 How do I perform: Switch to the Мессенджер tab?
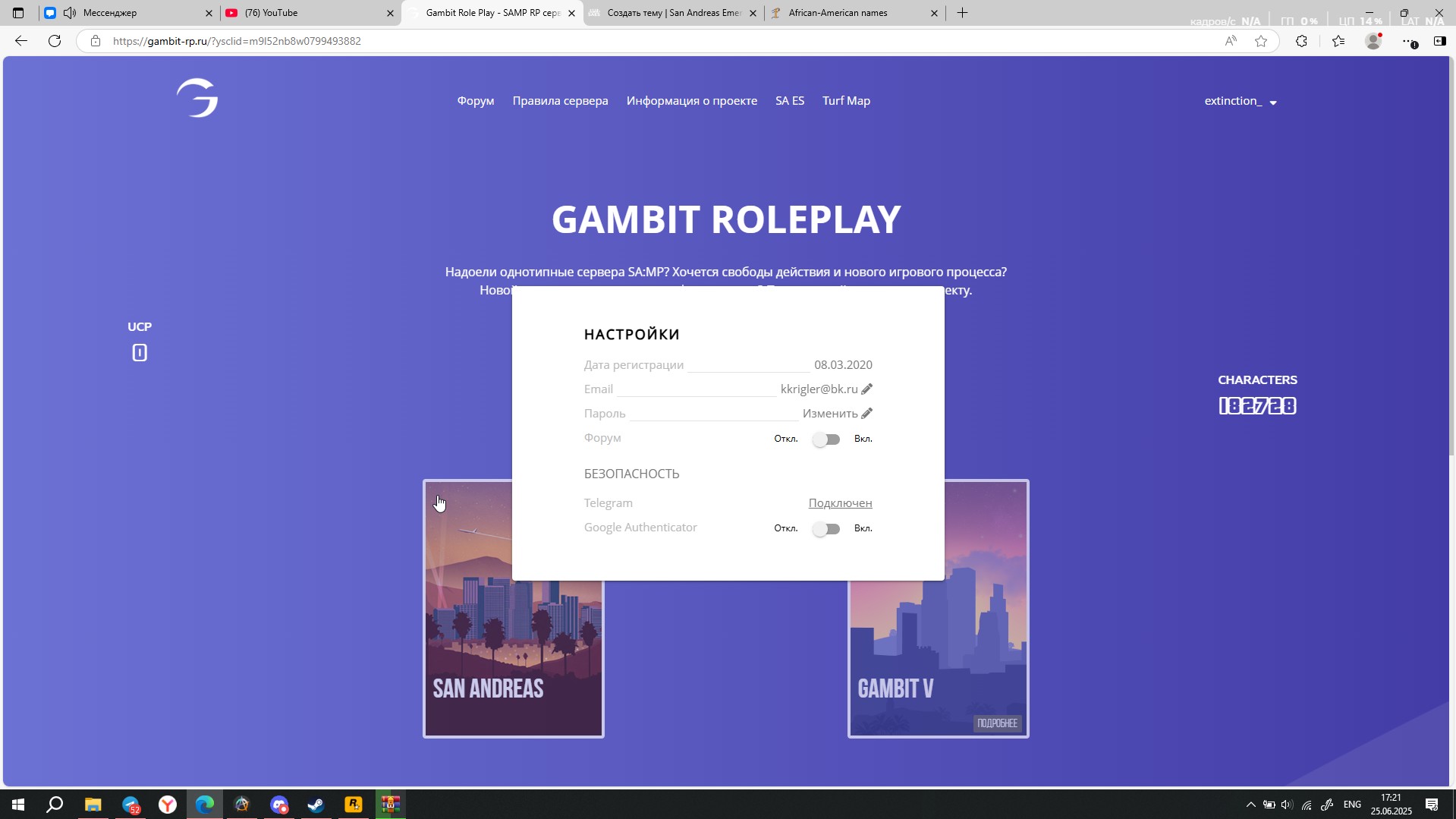click(128, 13)
